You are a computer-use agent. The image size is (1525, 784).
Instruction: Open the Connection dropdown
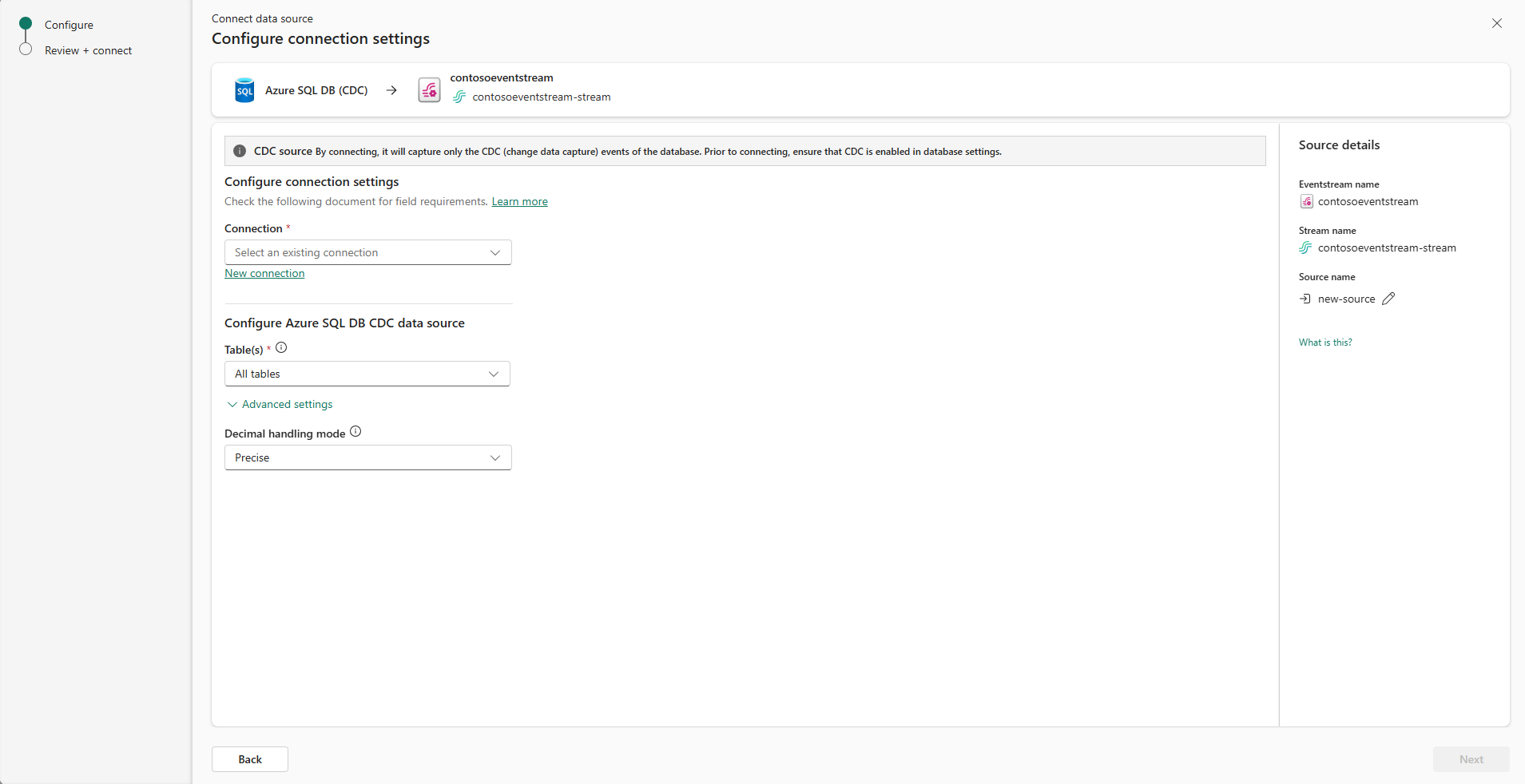point(367,252)
